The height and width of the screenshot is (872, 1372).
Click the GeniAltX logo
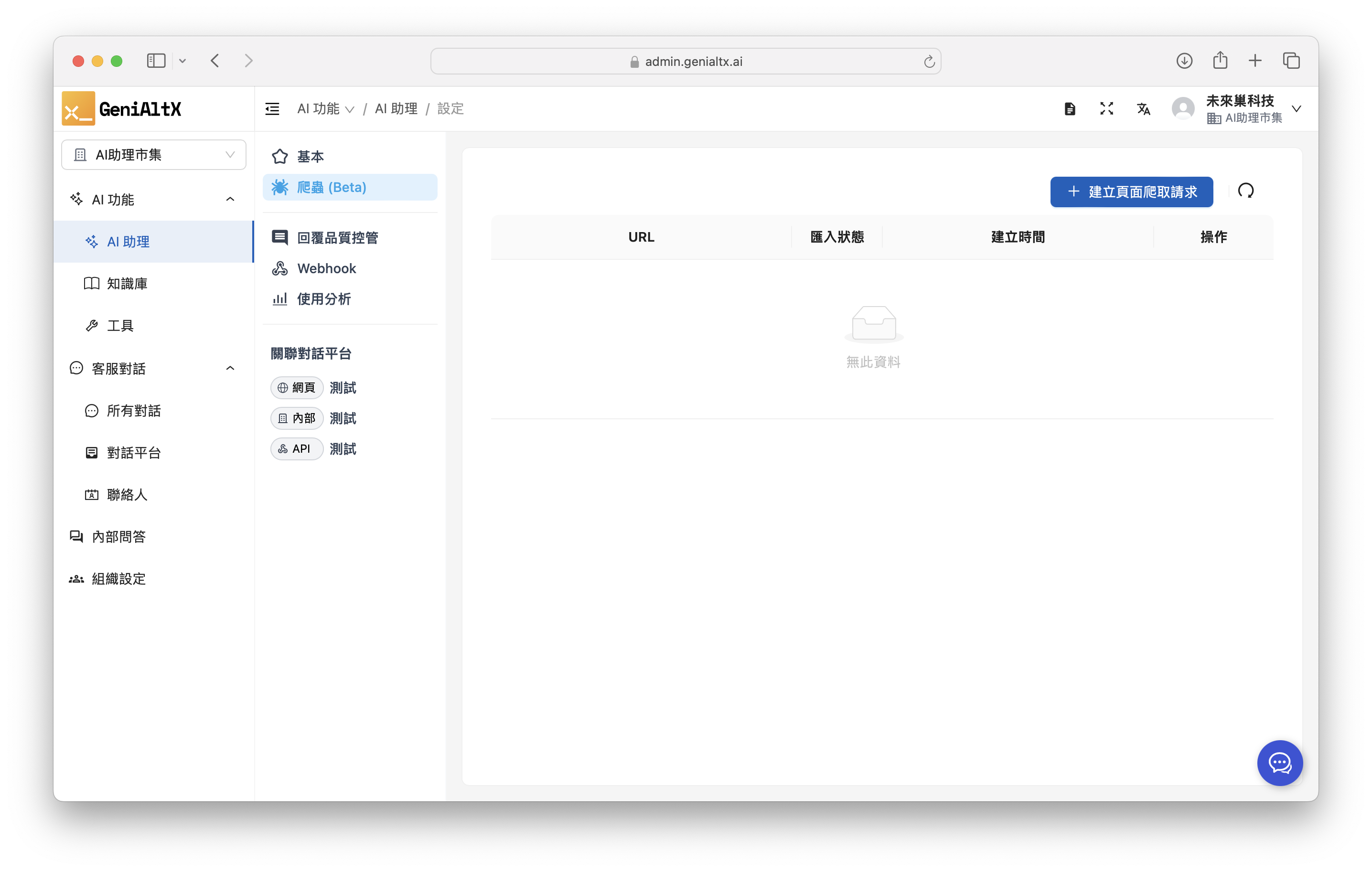click(x=122, y=108)
